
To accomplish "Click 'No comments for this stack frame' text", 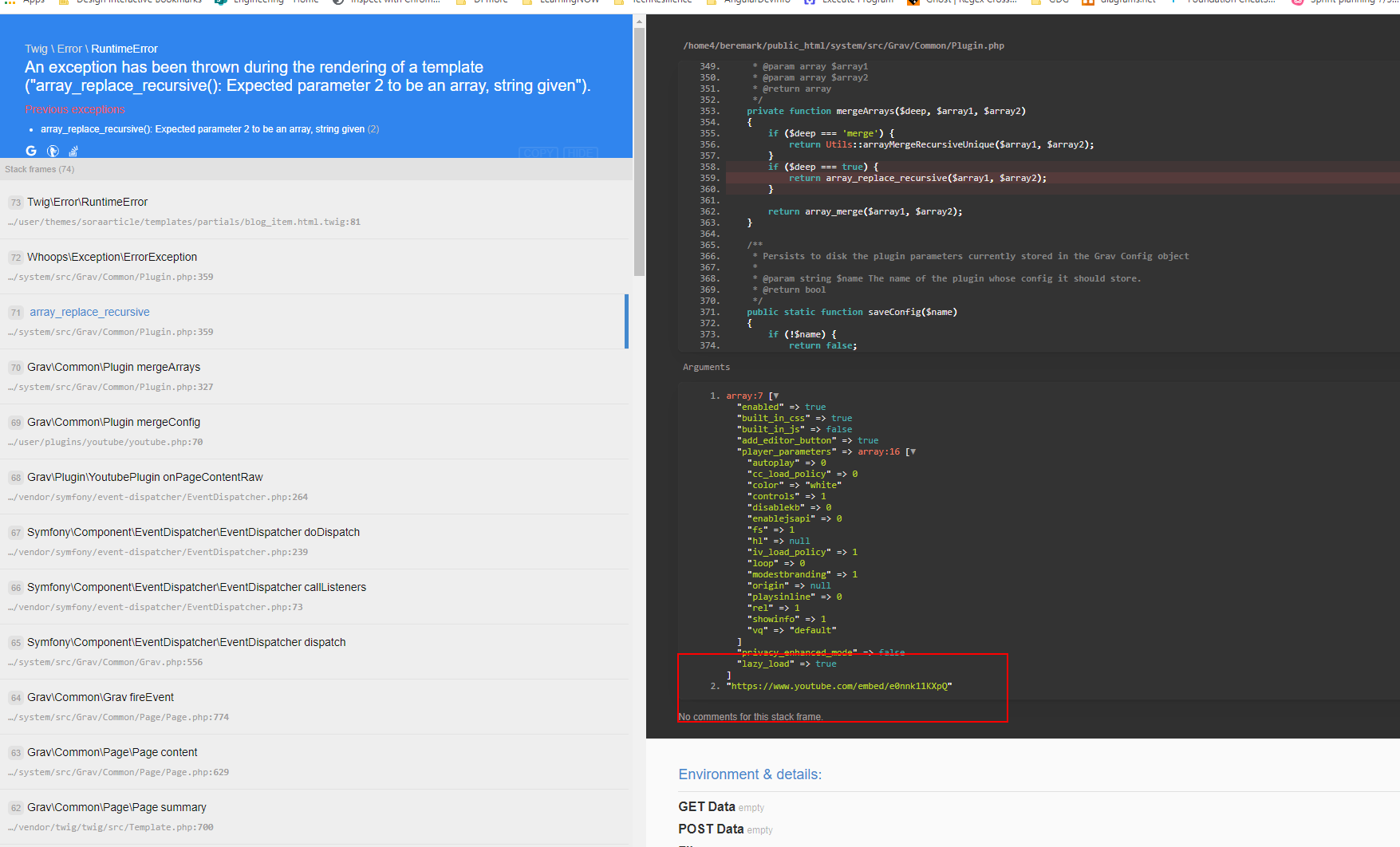I will coord(751,717).
